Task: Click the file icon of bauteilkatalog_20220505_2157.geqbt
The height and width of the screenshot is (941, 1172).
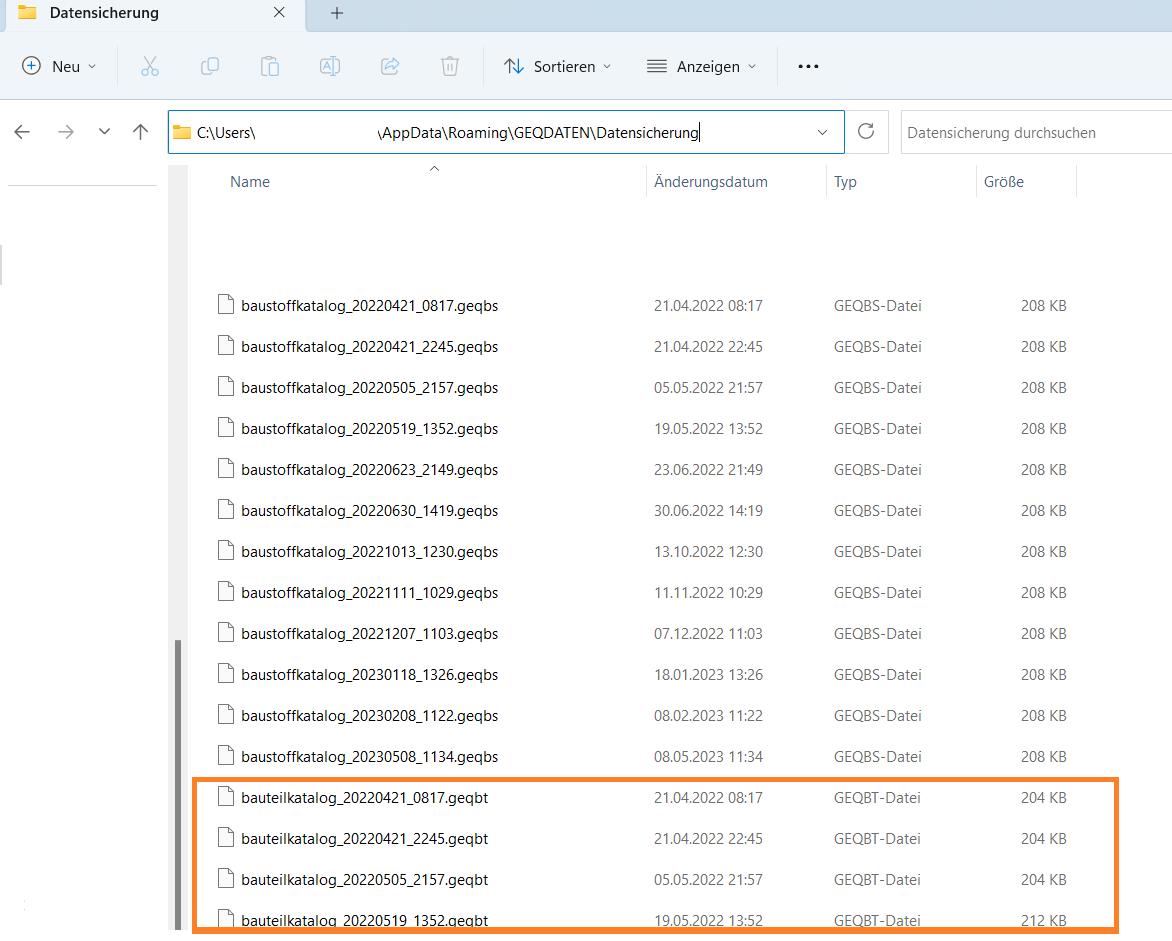Action: pos(226,879)
